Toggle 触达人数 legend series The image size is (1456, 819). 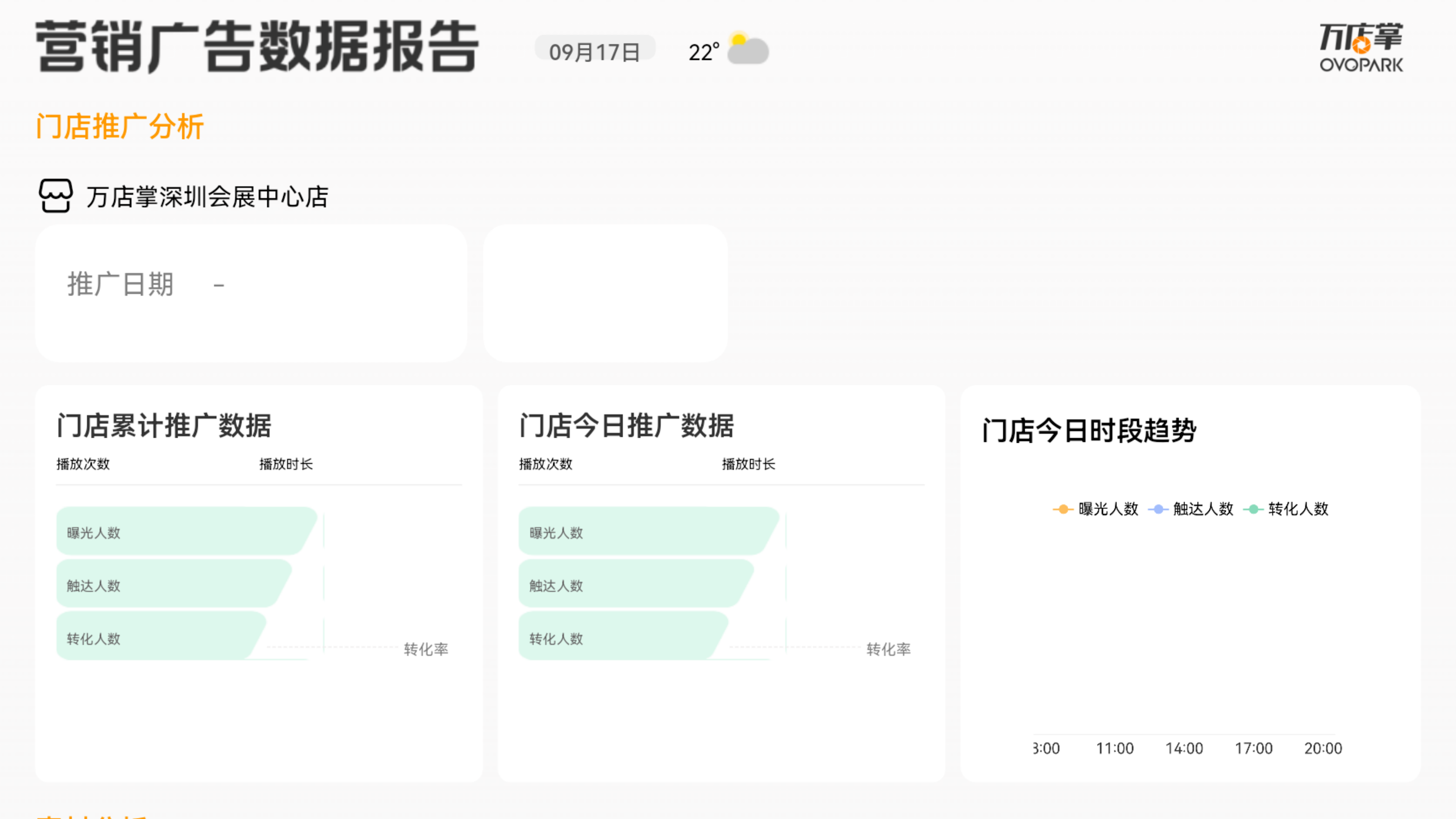(1203, 509)
